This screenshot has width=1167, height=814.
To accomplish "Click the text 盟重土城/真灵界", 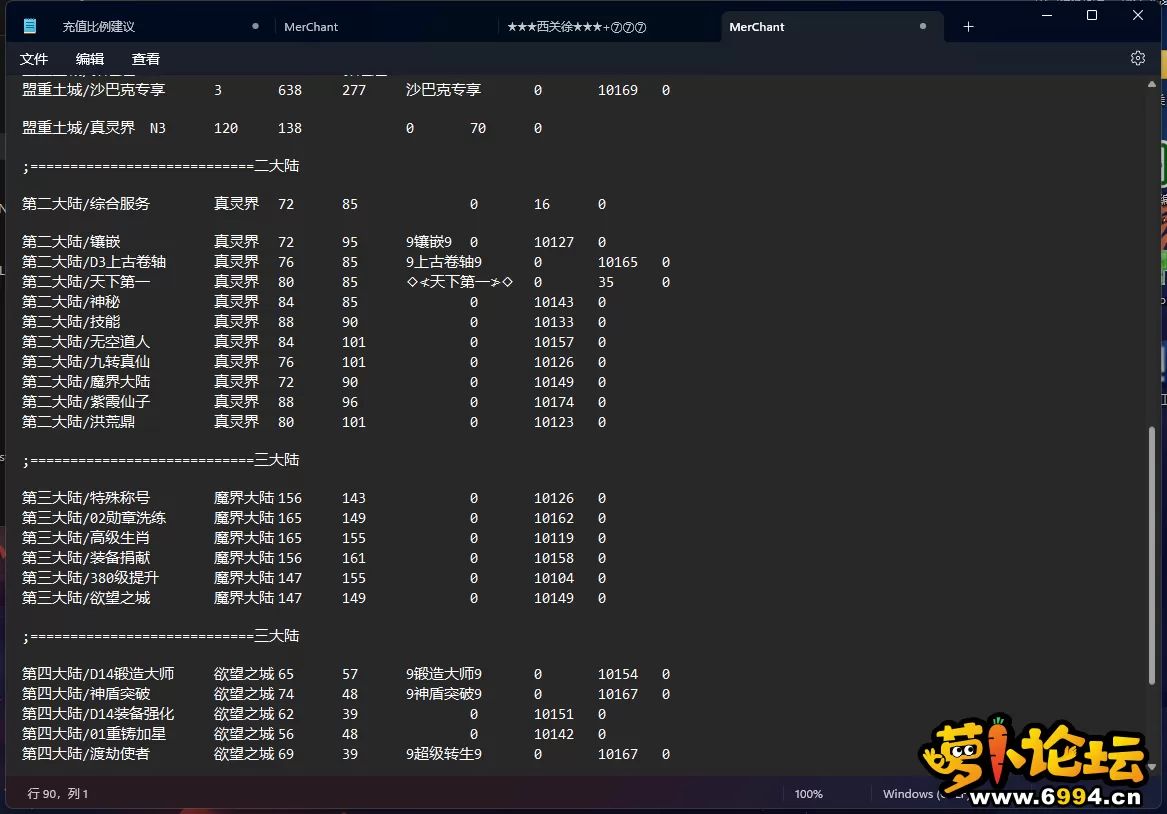I will click(78, 128).
